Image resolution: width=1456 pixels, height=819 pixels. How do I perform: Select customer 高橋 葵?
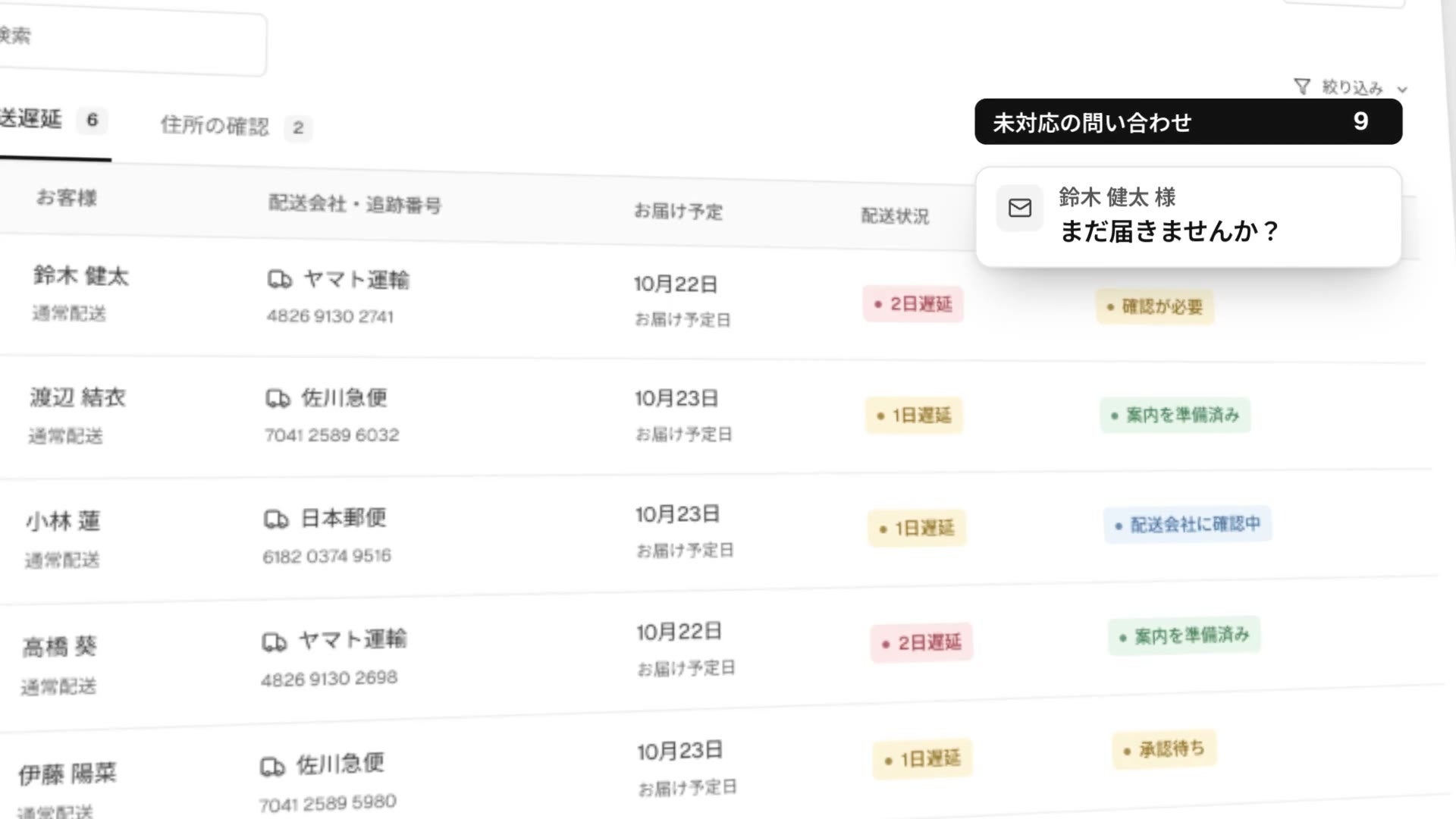point(59,646)
